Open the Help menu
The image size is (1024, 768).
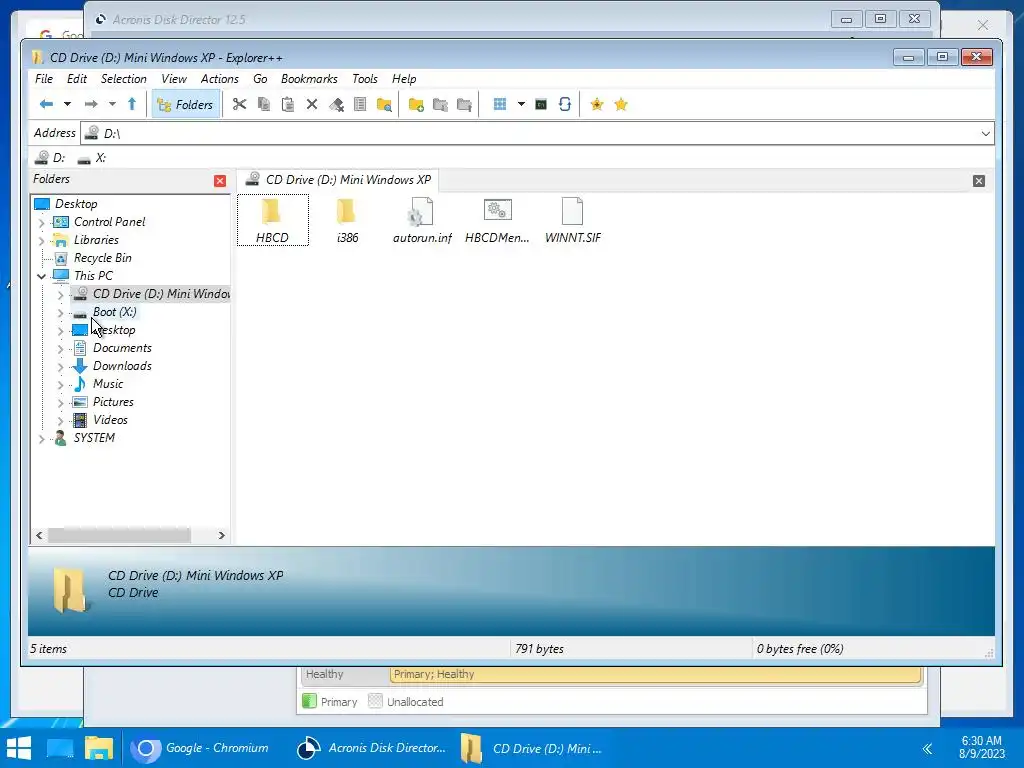point(404,79)
